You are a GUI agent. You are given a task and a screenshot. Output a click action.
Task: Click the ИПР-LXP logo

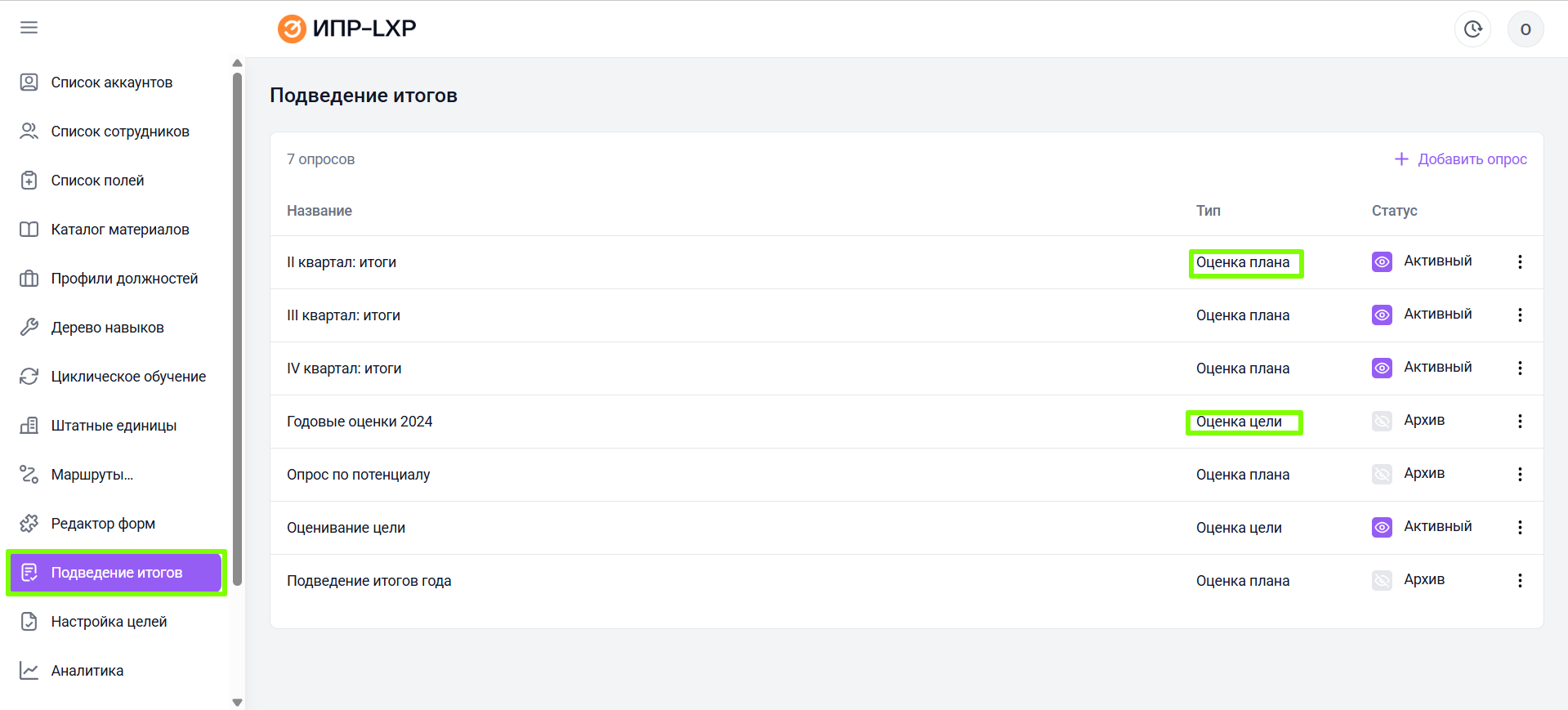347,29
